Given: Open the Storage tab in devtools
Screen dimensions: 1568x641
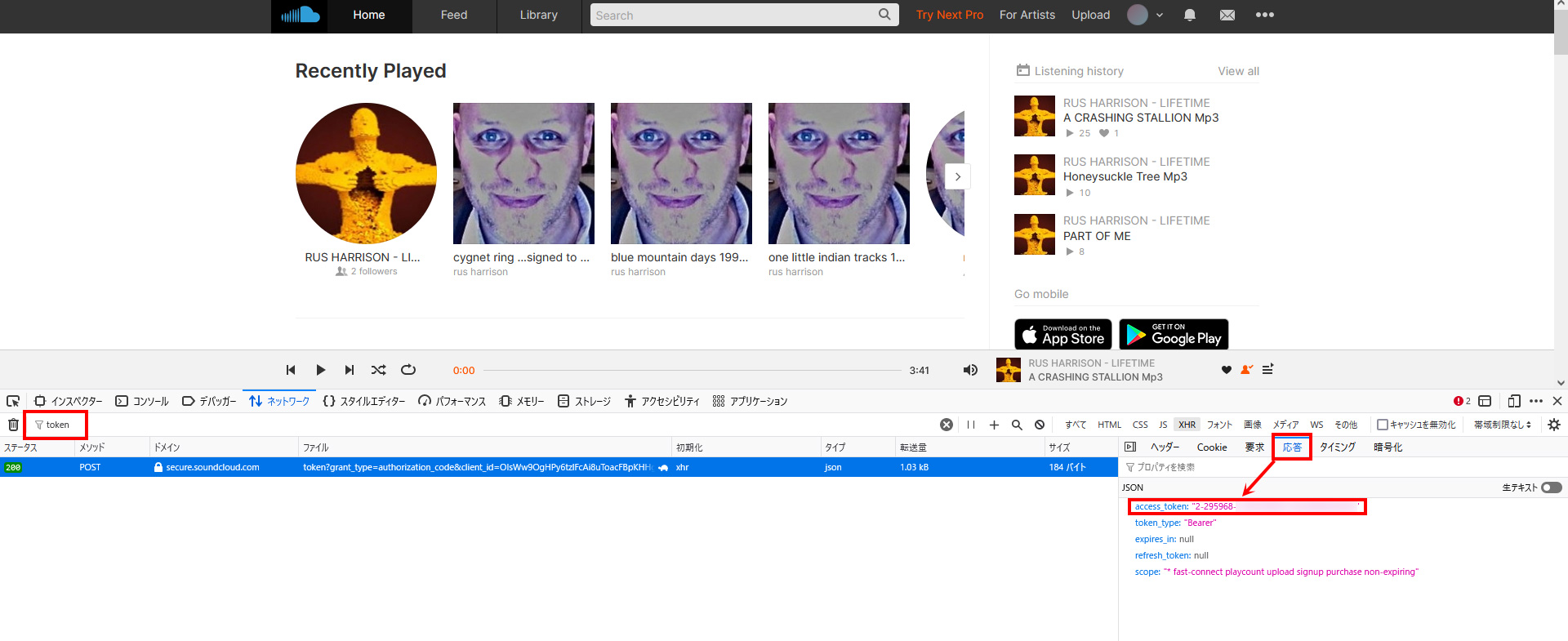Looking at the screenshot, I should coord(584,401).
